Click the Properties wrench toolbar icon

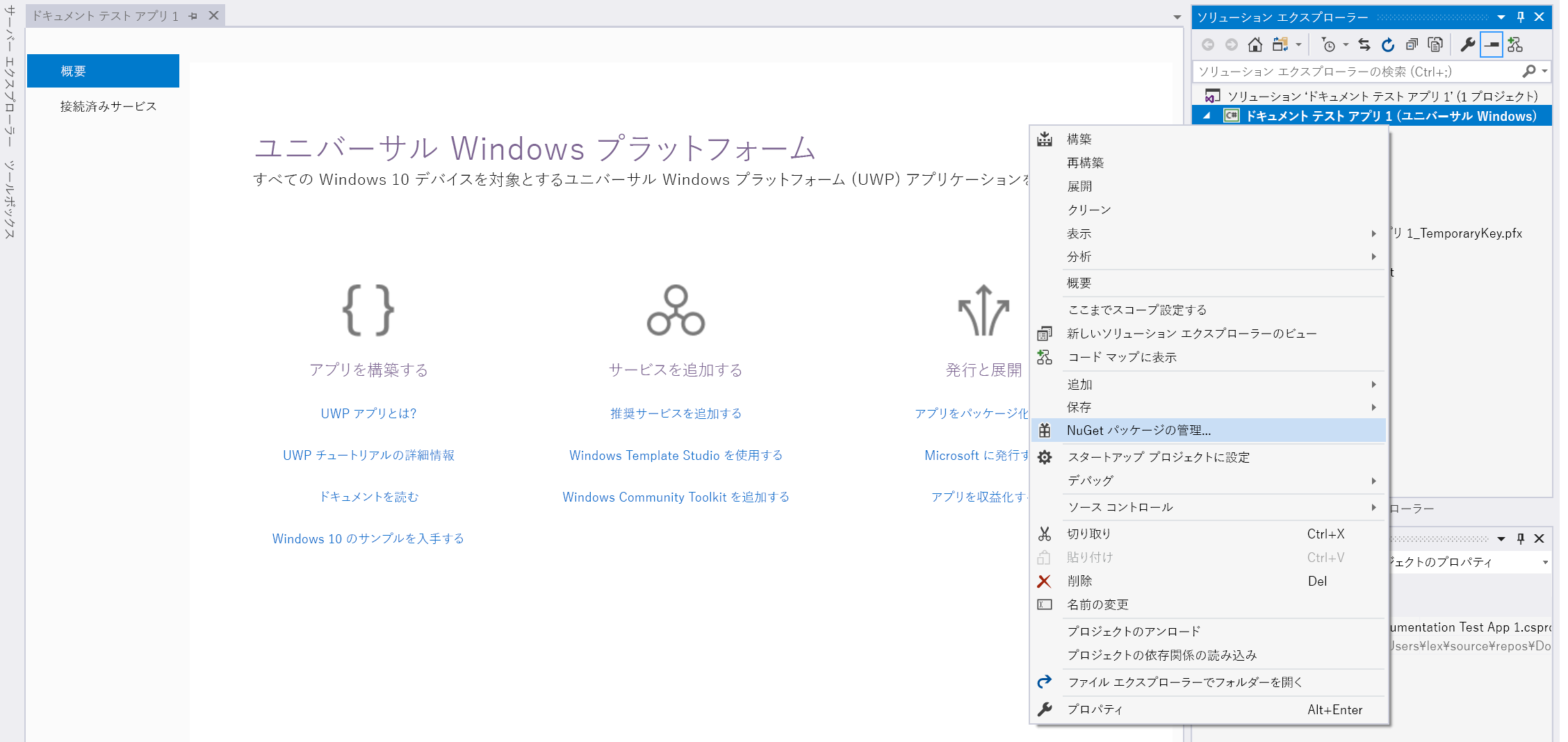tap(1467, 44)
